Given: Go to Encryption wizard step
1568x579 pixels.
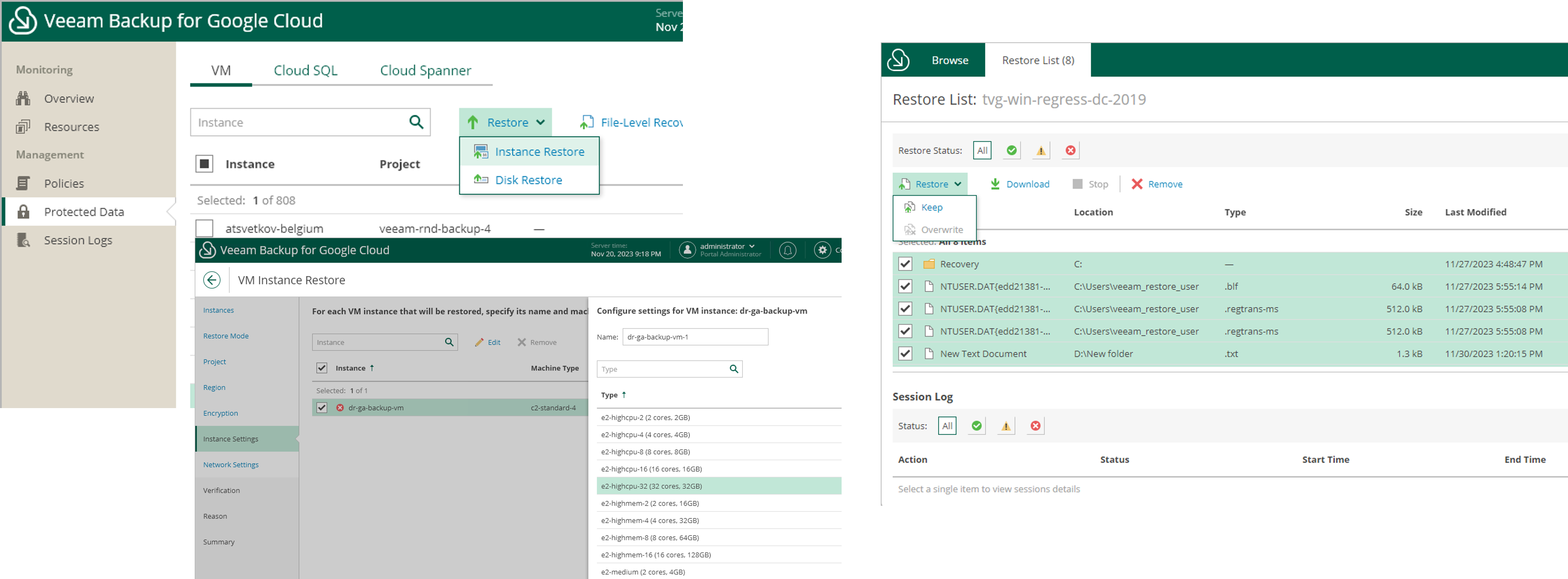Looking at the screenshot, I should (220, 413).
